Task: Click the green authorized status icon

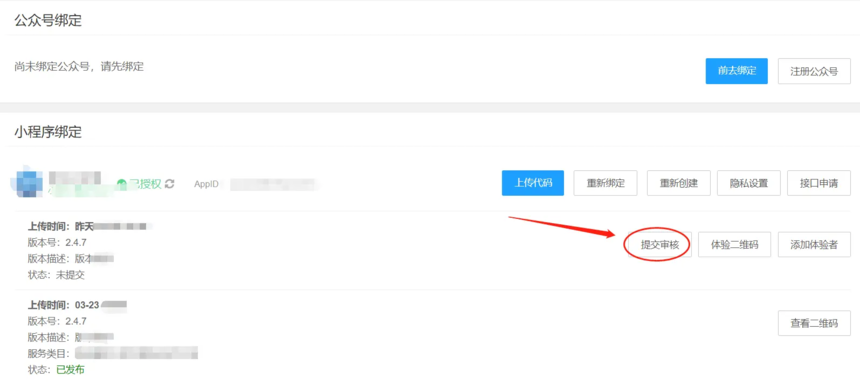Action: (x=122, y=184)
